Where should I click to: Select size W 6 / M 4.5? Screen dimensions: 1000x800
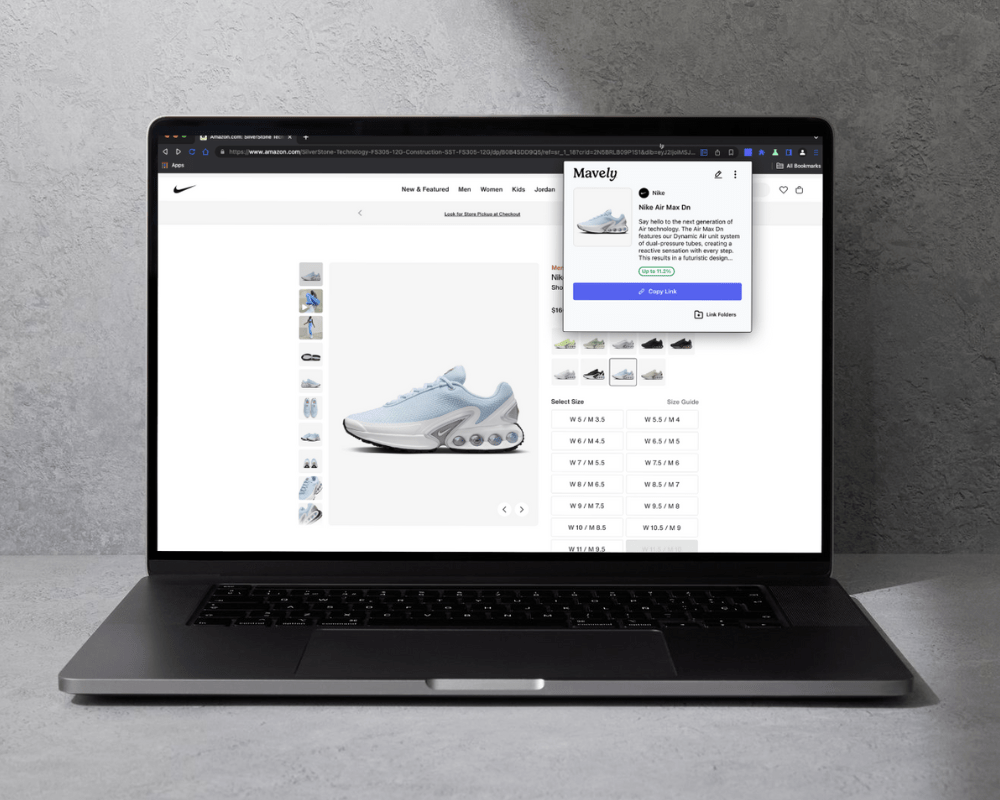(587, 441)
